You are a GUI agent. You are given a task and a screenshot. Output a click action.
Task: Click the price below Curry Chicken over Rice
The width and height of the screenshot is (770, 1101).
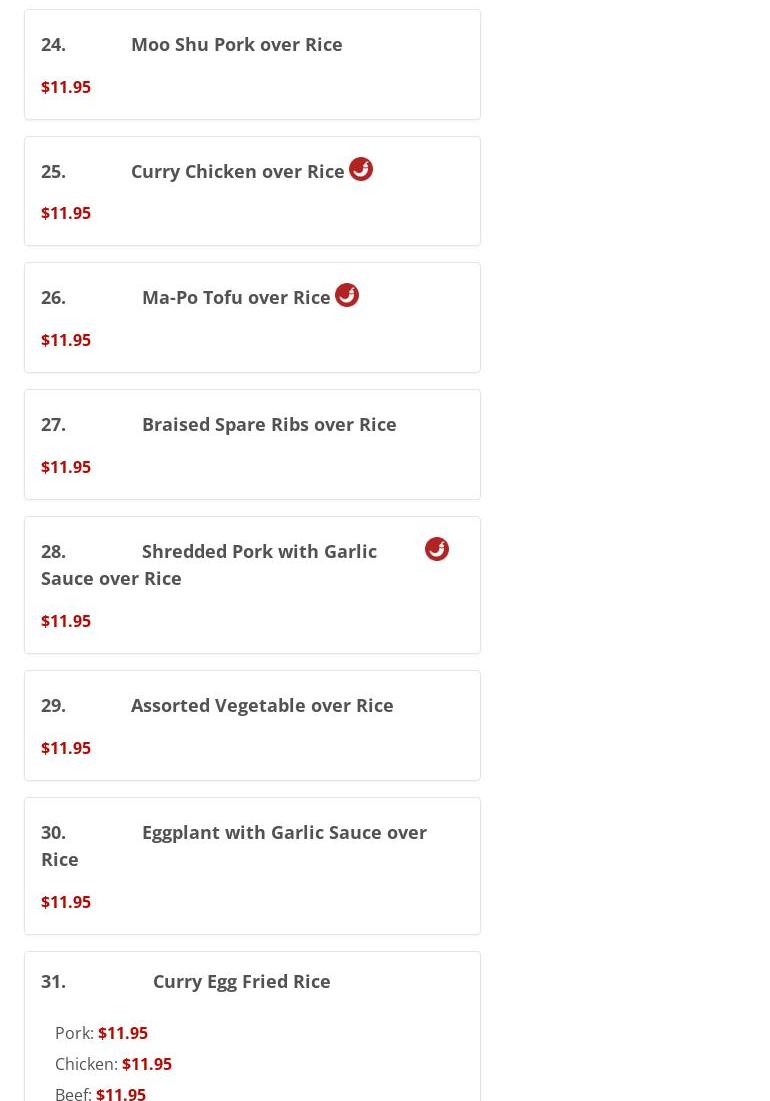coord(66,213)
